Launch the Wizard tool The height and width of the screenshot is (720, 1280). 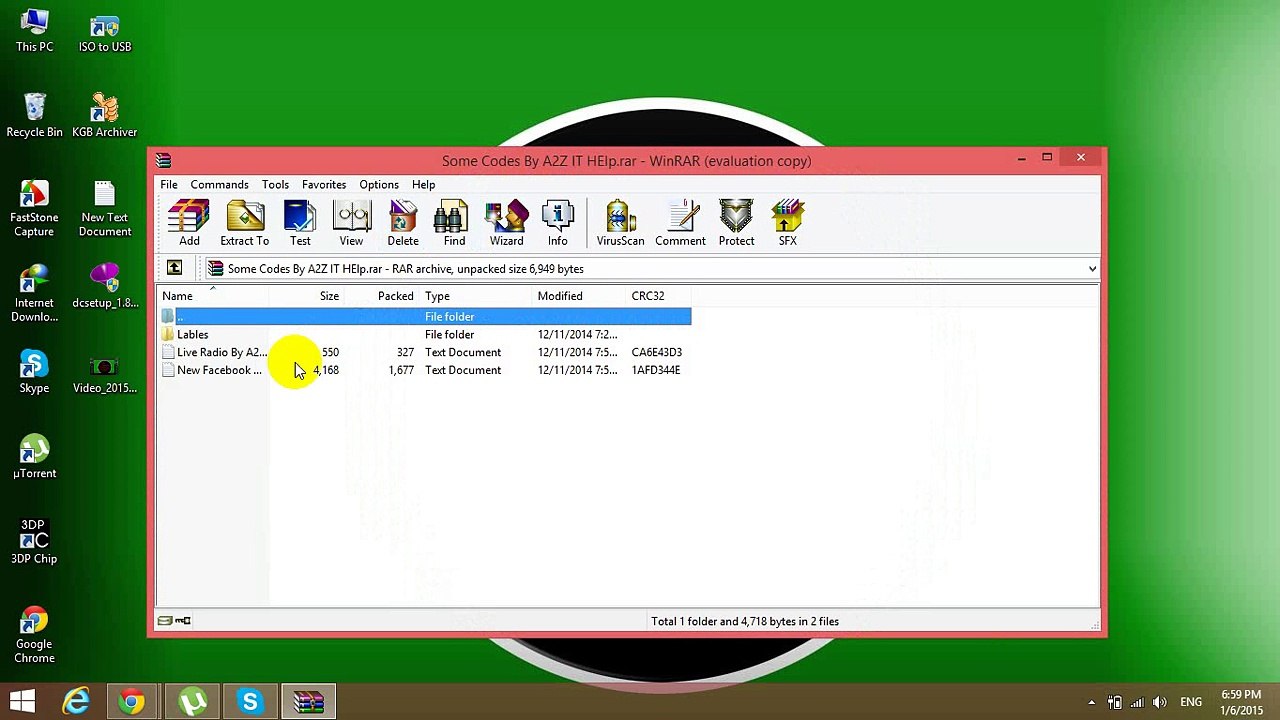click(506, 223)
